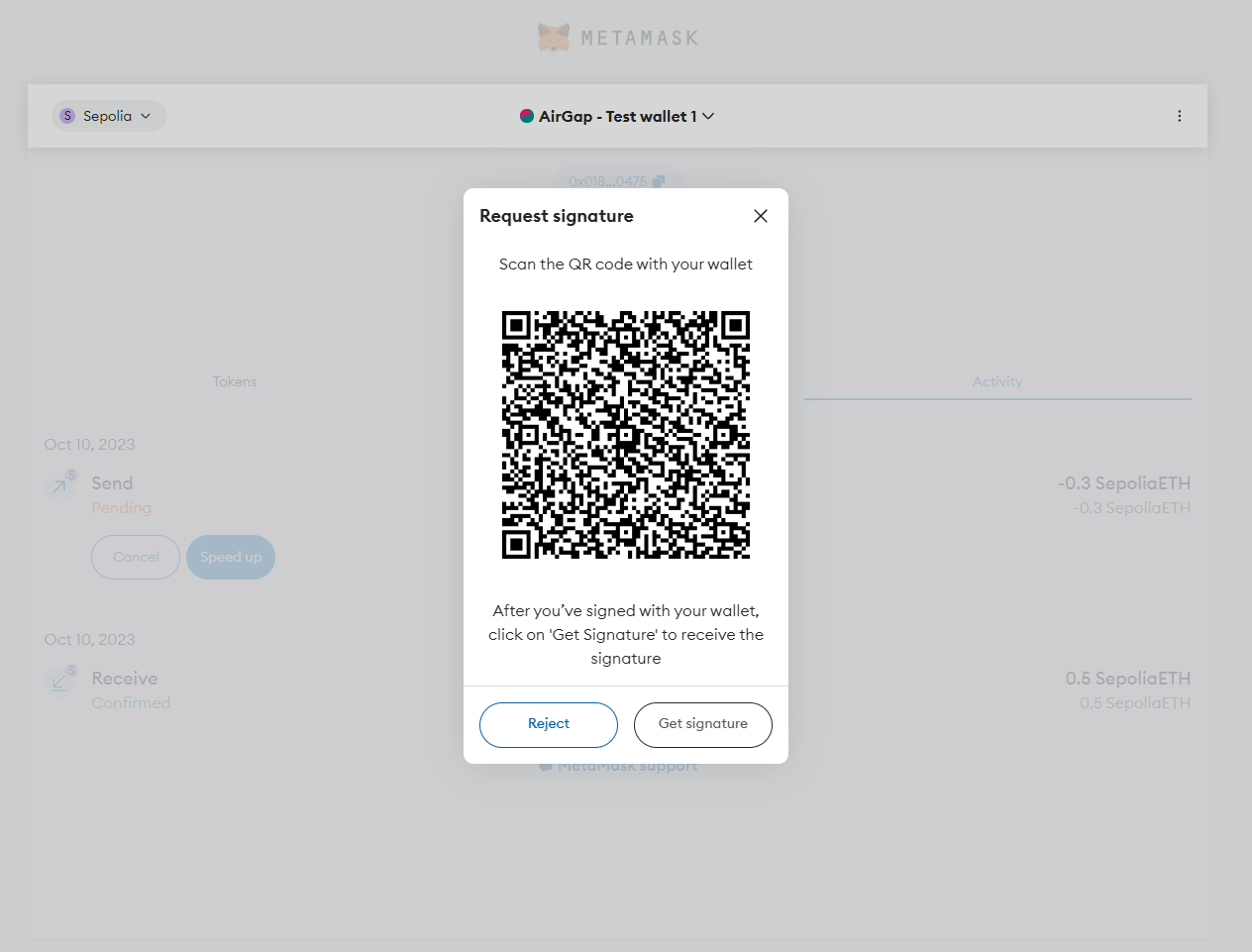Expand the AirGap - Test wallet 1 account menu
This screenshot has width=1252, height=952.
tap(617, 116)
